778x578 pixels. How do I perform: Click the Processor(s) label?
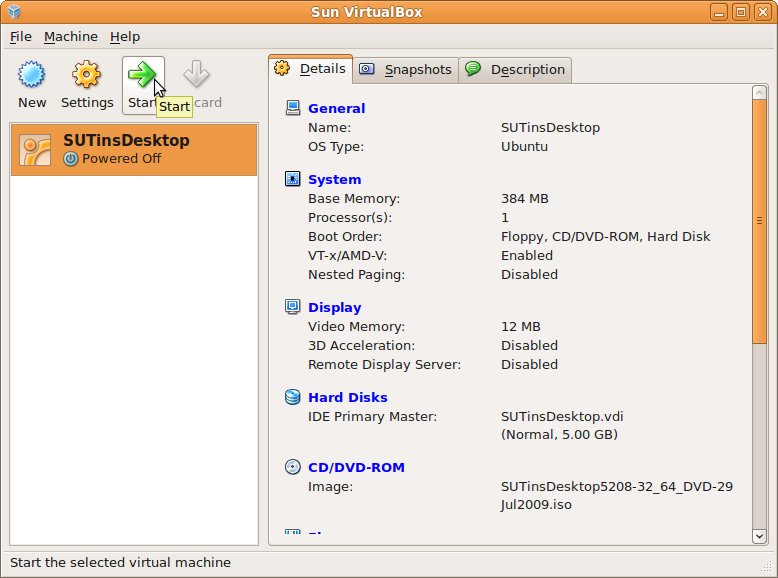pyautogui.click(x=350, y=218)
